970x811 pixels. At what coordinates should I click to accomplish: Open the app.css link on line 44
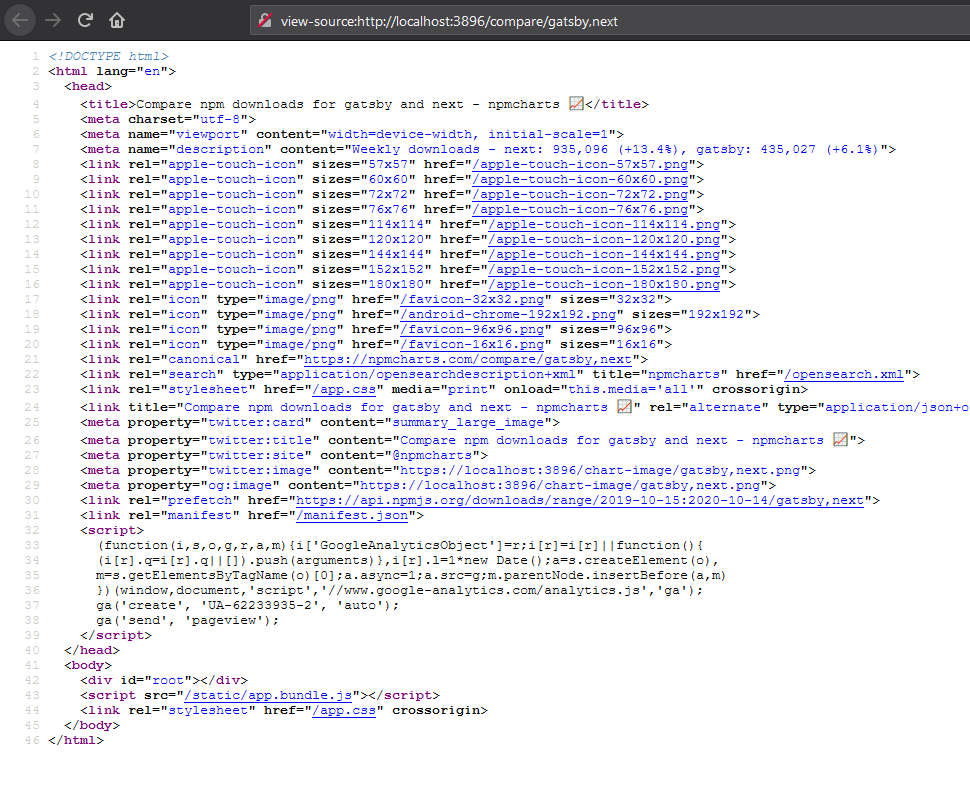click(x=344, y=710)
